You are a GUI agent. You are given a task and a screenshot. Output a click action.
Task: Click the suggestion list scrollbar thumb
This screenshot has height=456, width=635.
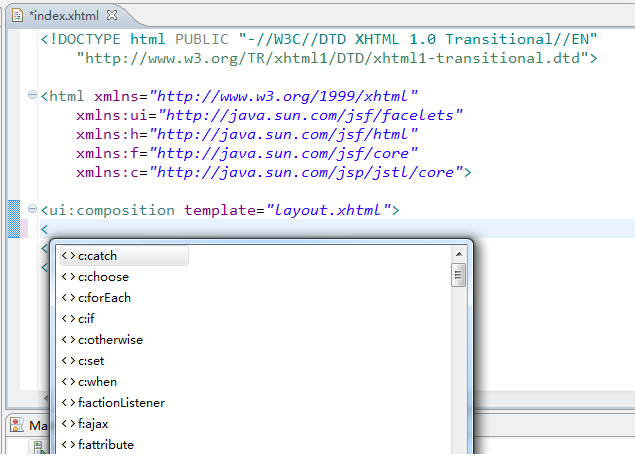click(x=459, y=275)
